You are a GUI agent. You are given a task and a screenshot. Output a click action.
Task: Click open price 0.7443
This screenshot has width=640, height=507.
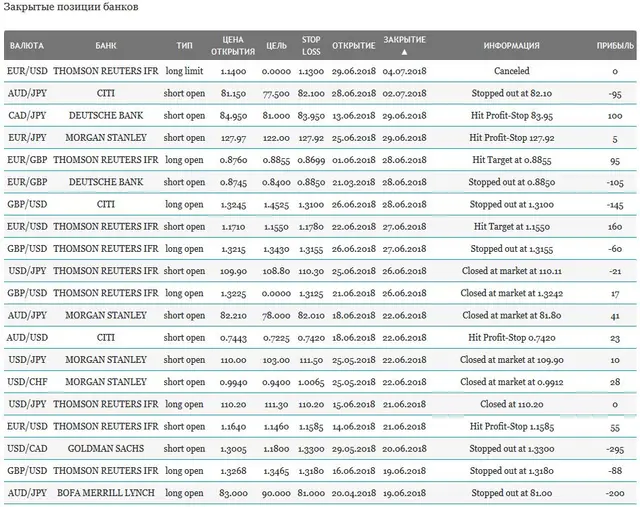click(x=233, y=338)
